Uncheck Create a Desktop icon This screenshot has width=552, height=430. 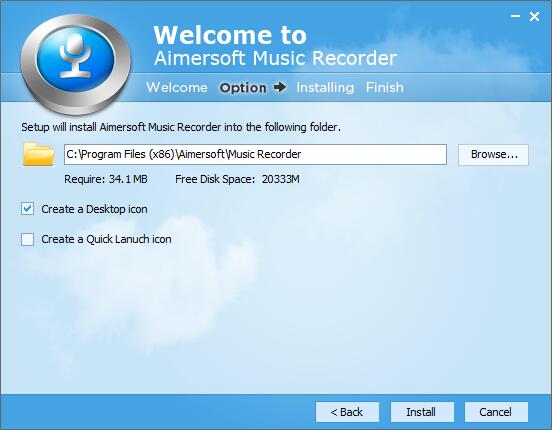[27, 209]
